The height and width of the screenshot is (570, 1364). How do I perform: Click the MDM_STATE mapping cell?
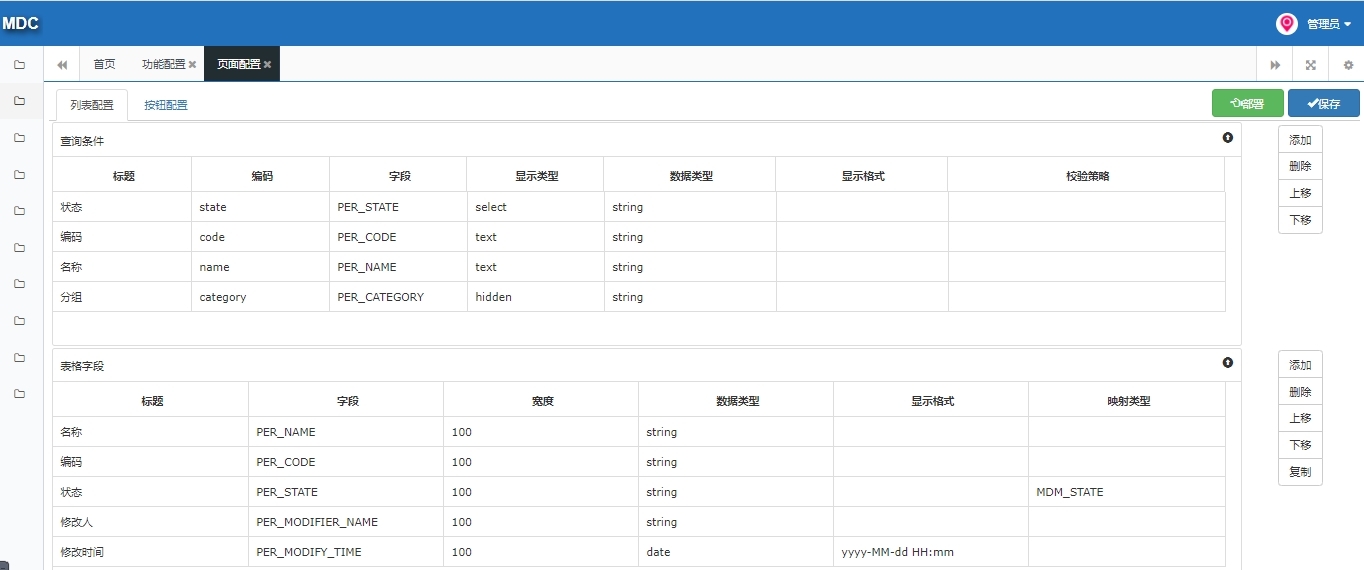(1127, 492)
